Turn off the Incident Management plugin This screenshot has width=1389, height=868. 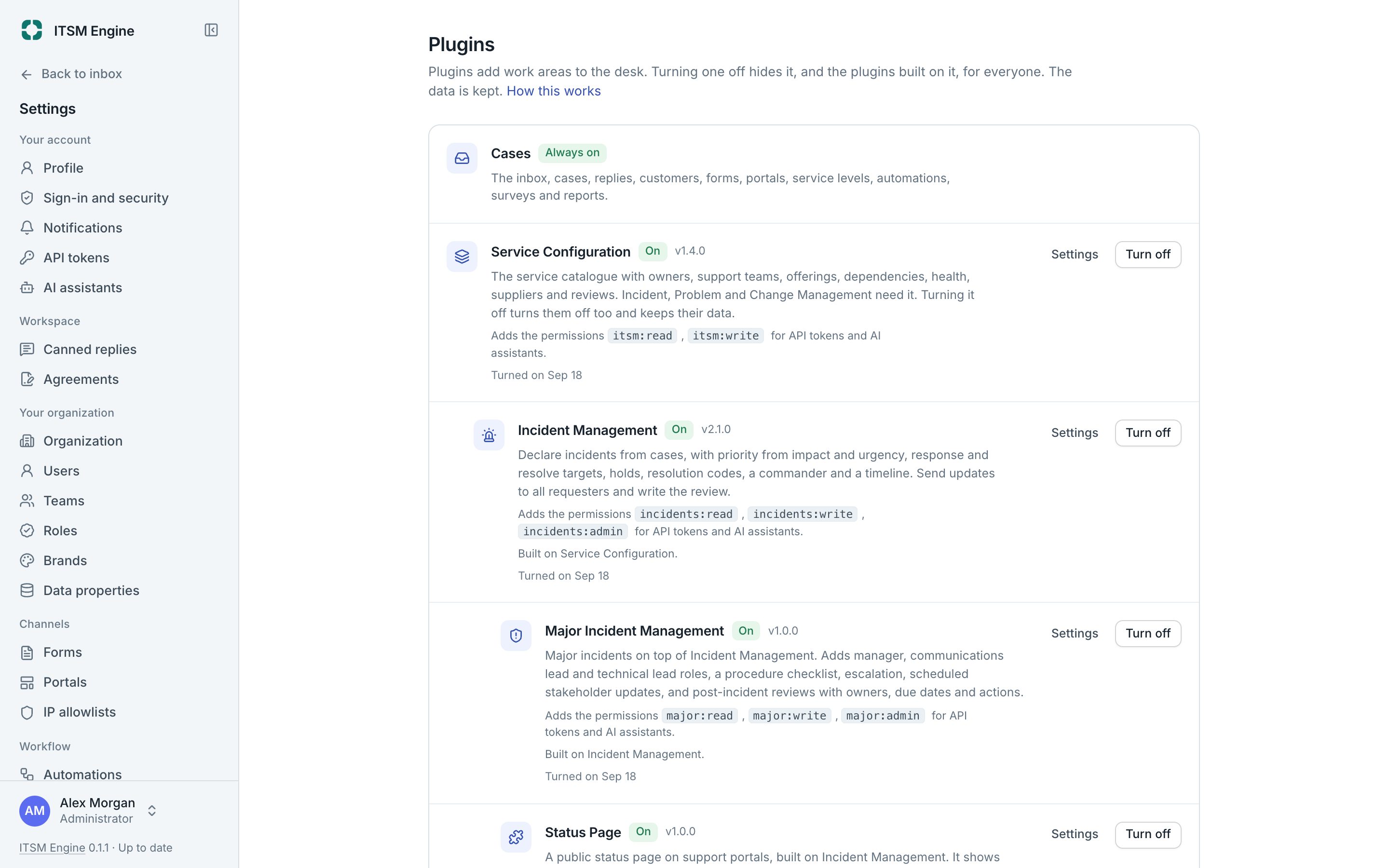[1148, 433]
